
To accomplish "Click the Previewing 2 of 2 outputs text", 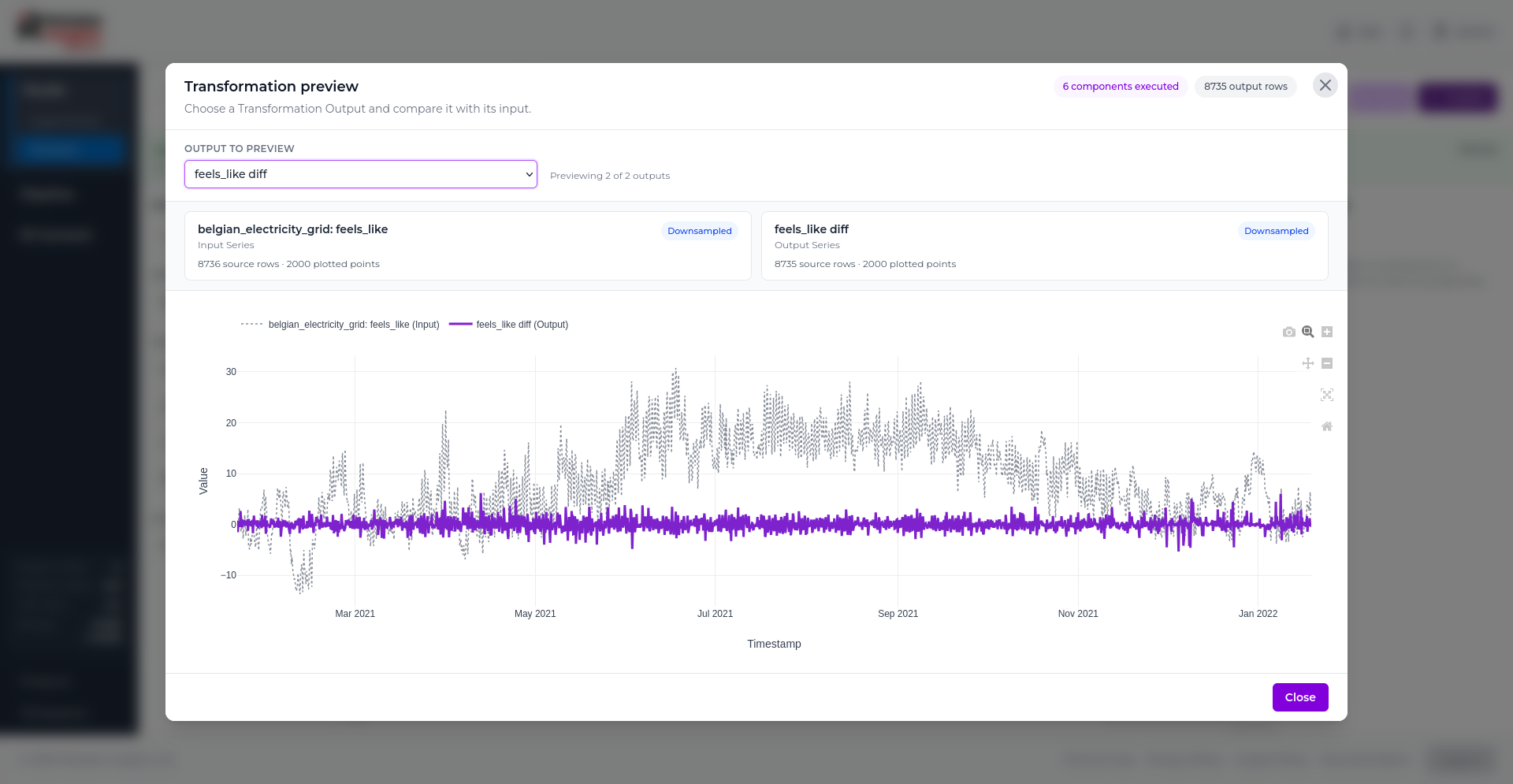I will [x=610, y=176].
